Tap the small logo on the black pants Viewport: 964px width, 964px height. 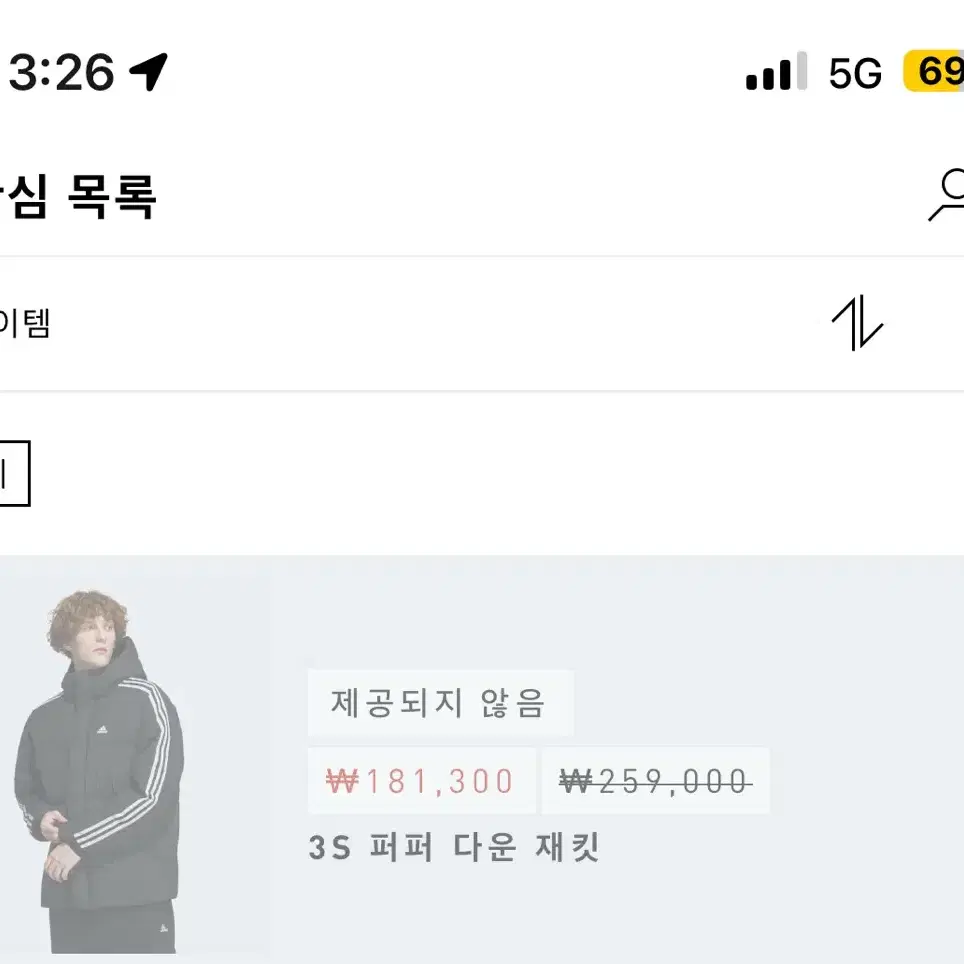coord(164,928)
